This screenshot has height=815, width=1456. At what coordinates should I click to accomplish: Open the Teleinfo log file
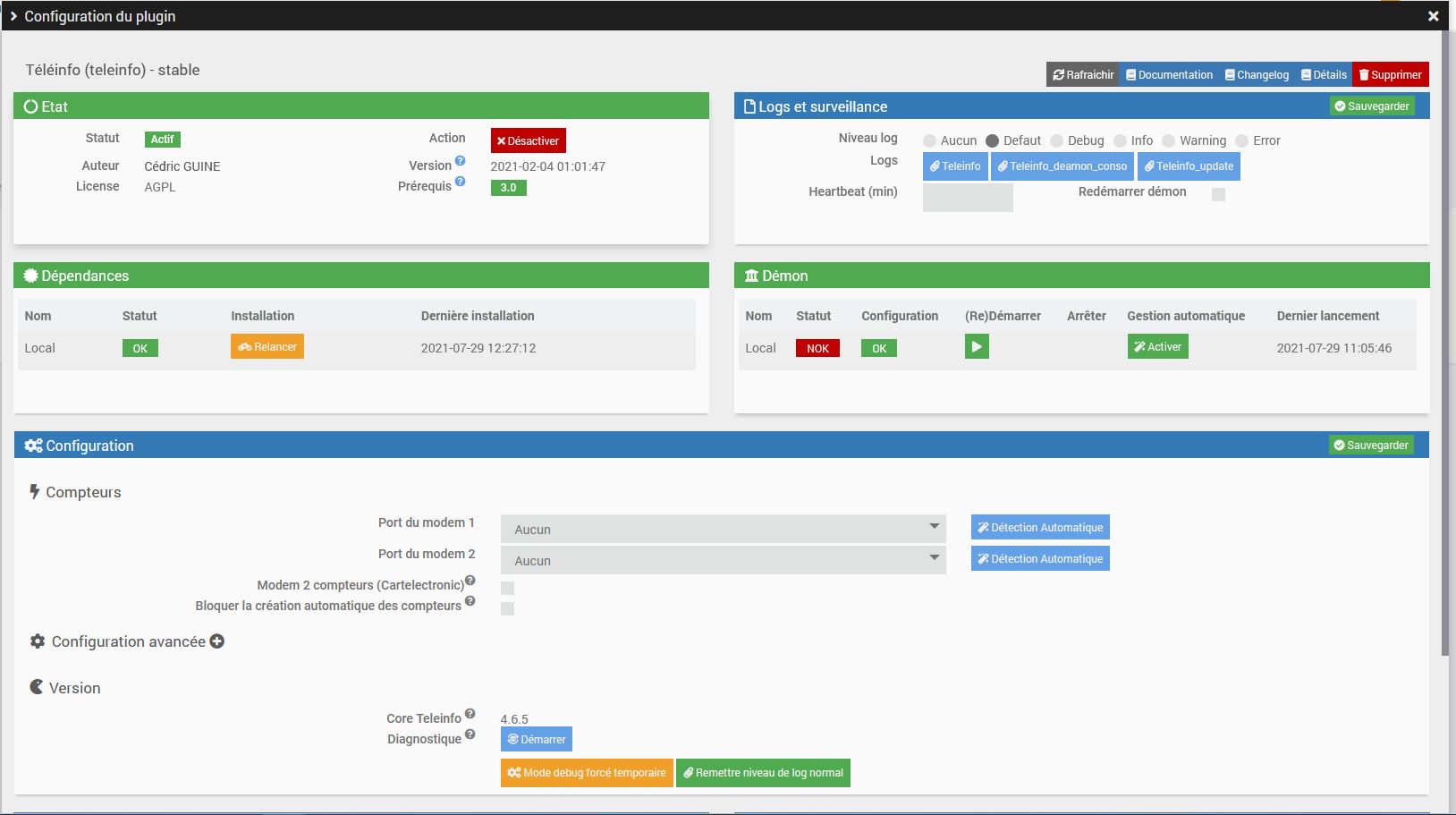955,166
